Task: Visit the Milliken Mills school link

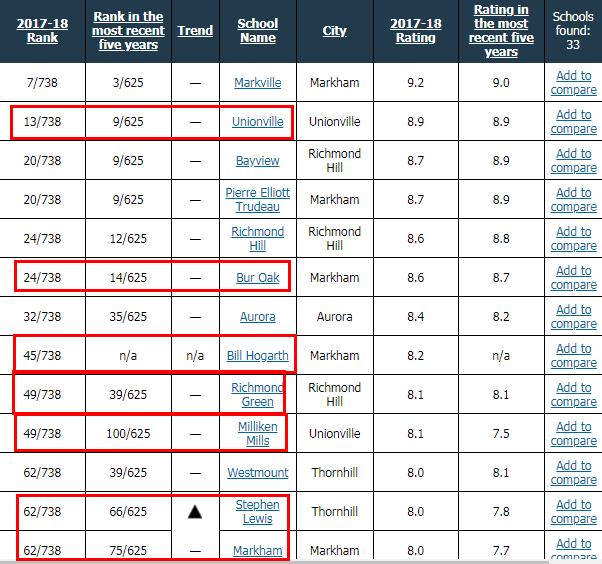Action: pyautogui.click(x=257, y=434)
